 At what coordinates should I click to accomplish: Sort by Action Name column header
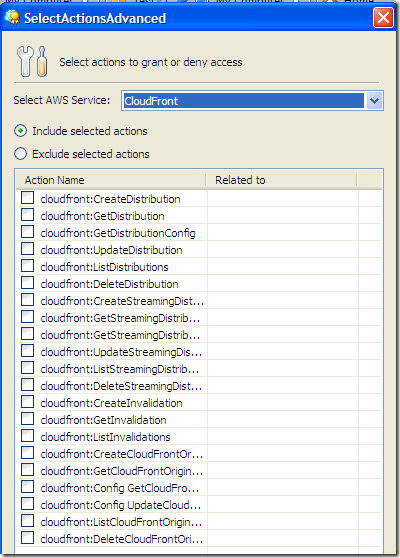pos(111,180)
